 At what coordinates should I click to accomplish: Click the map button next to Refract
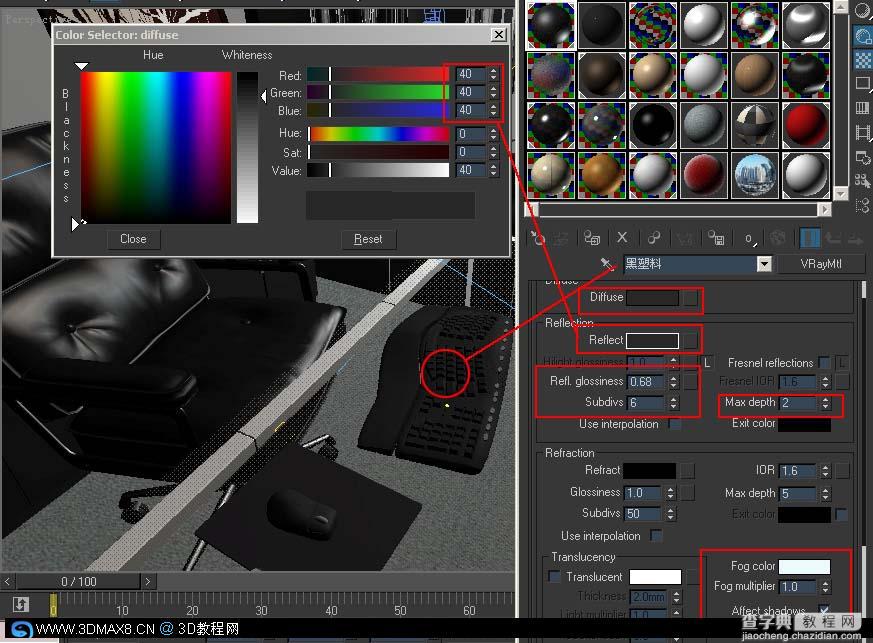coord(688,471)
